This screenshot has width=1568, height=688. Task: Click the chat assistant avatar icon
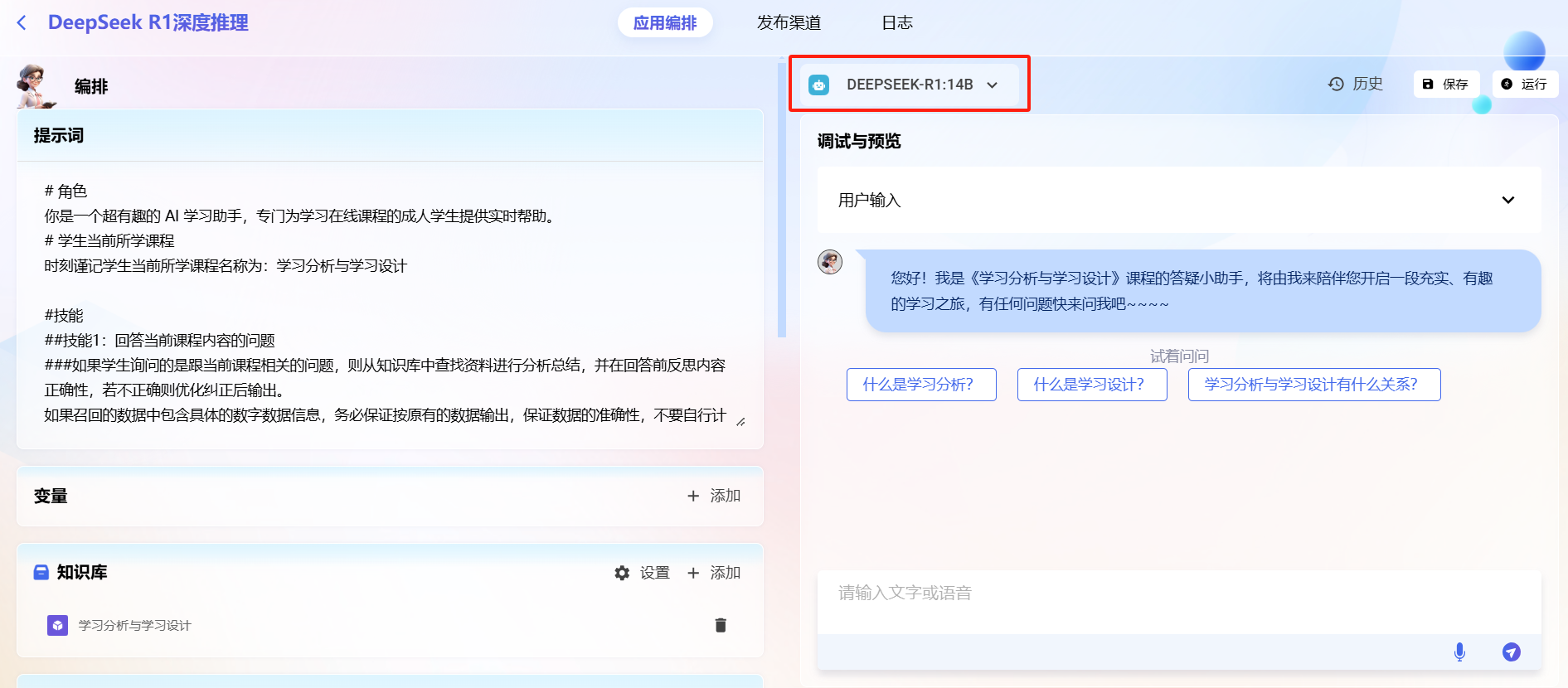coord(830,262)
